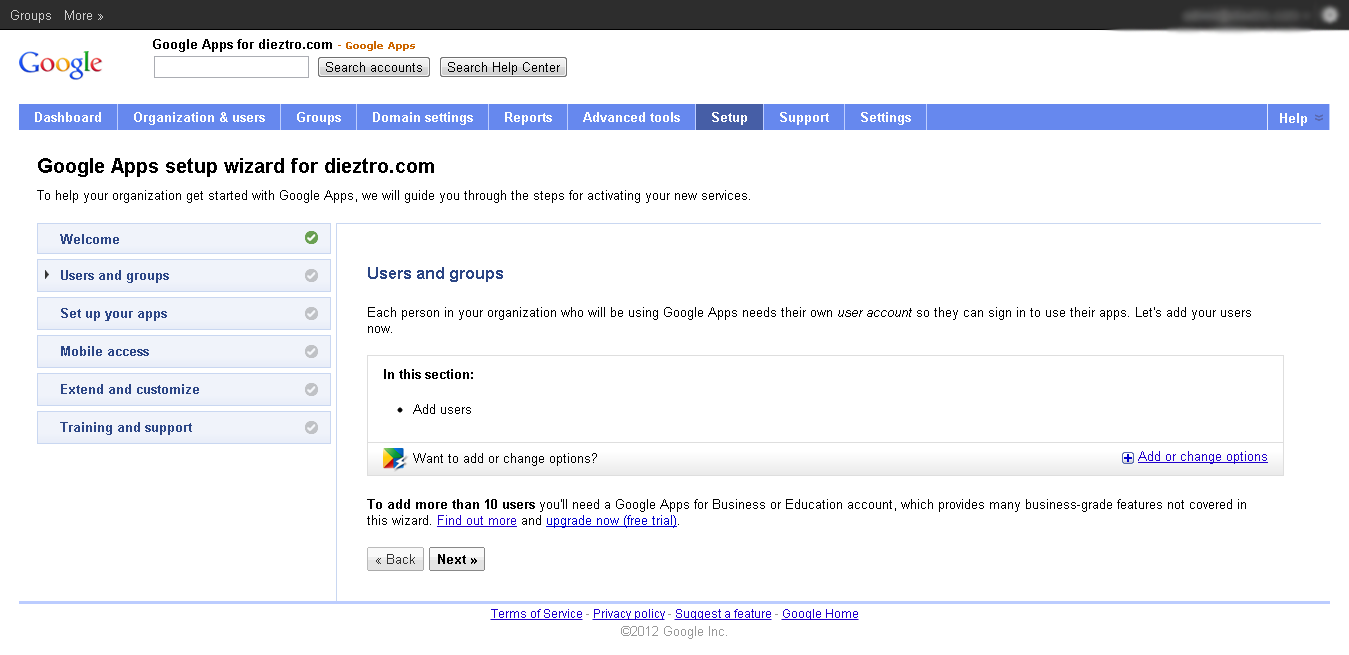The width and height of the screenshot is (1349, 655).
Task: Switch to the Dashboard tab
Action: tap(68, 118)
